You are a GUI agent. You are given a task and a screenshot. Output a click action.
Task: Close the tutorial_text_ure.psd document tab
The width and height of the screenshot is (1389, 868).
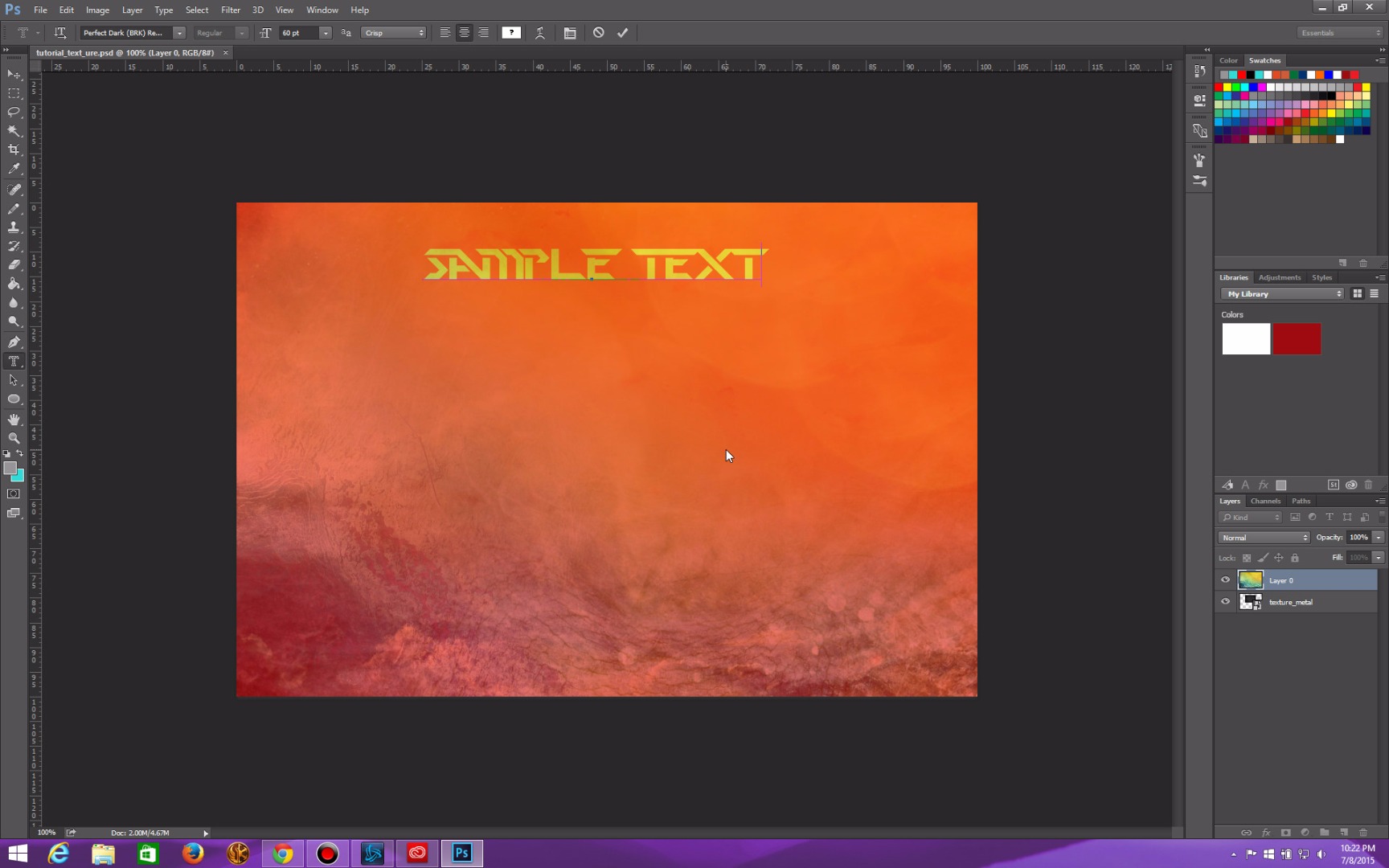pyautogui.click(x=226, y=53)
